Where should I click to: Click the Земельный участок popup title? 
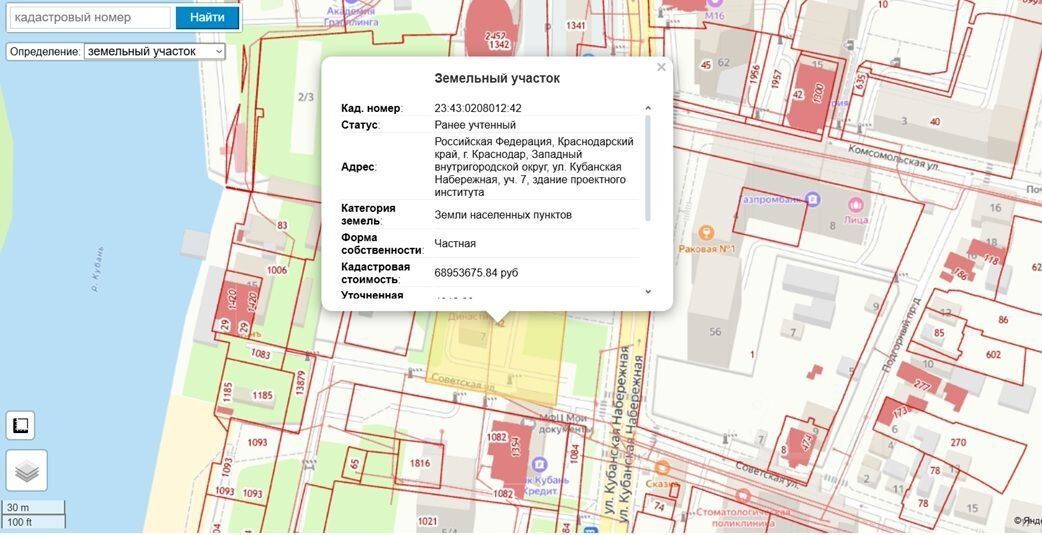click(497, 78)
